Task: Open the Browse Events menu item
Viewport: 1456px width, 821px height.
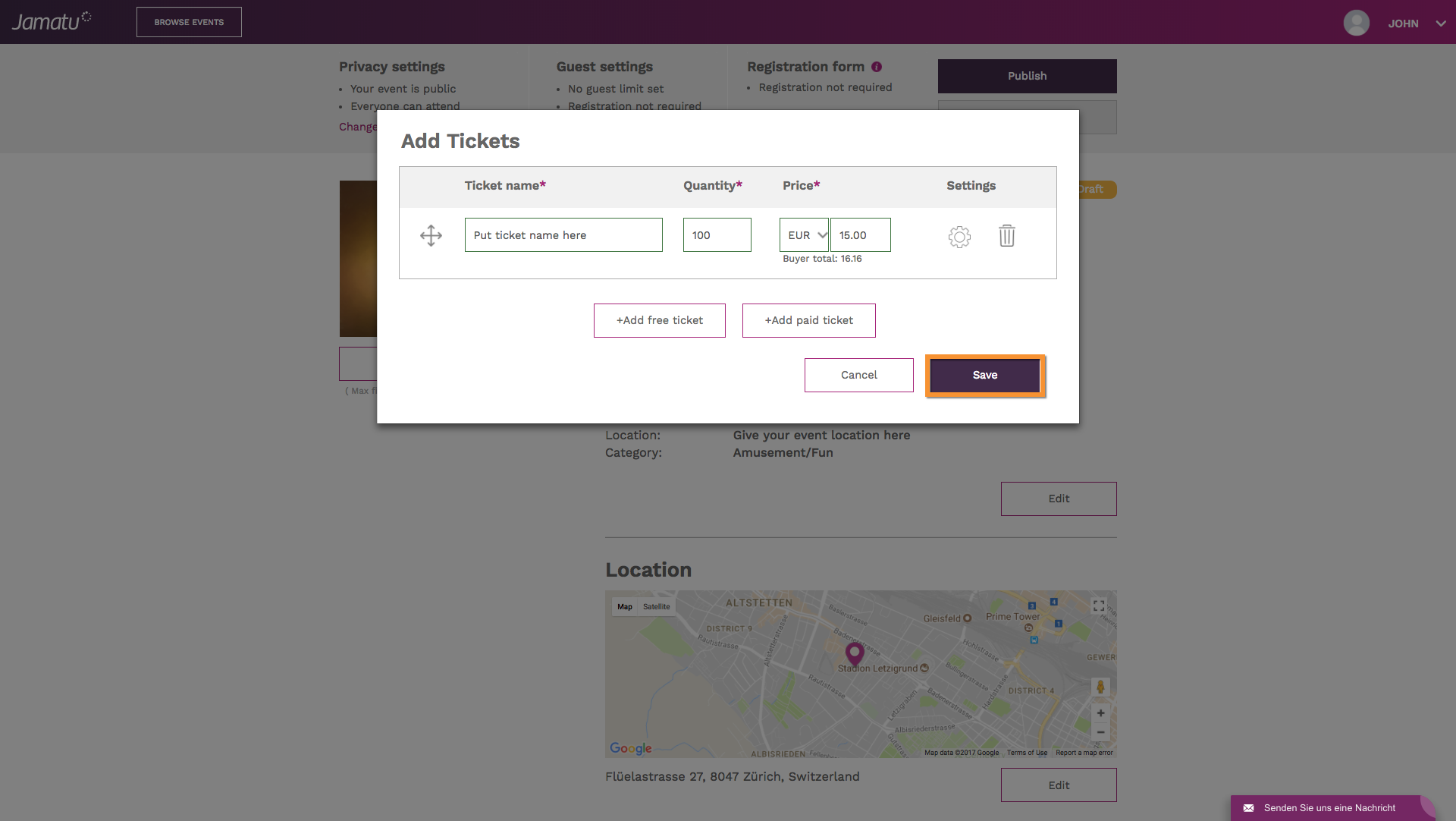Action: tap(189, 22)
